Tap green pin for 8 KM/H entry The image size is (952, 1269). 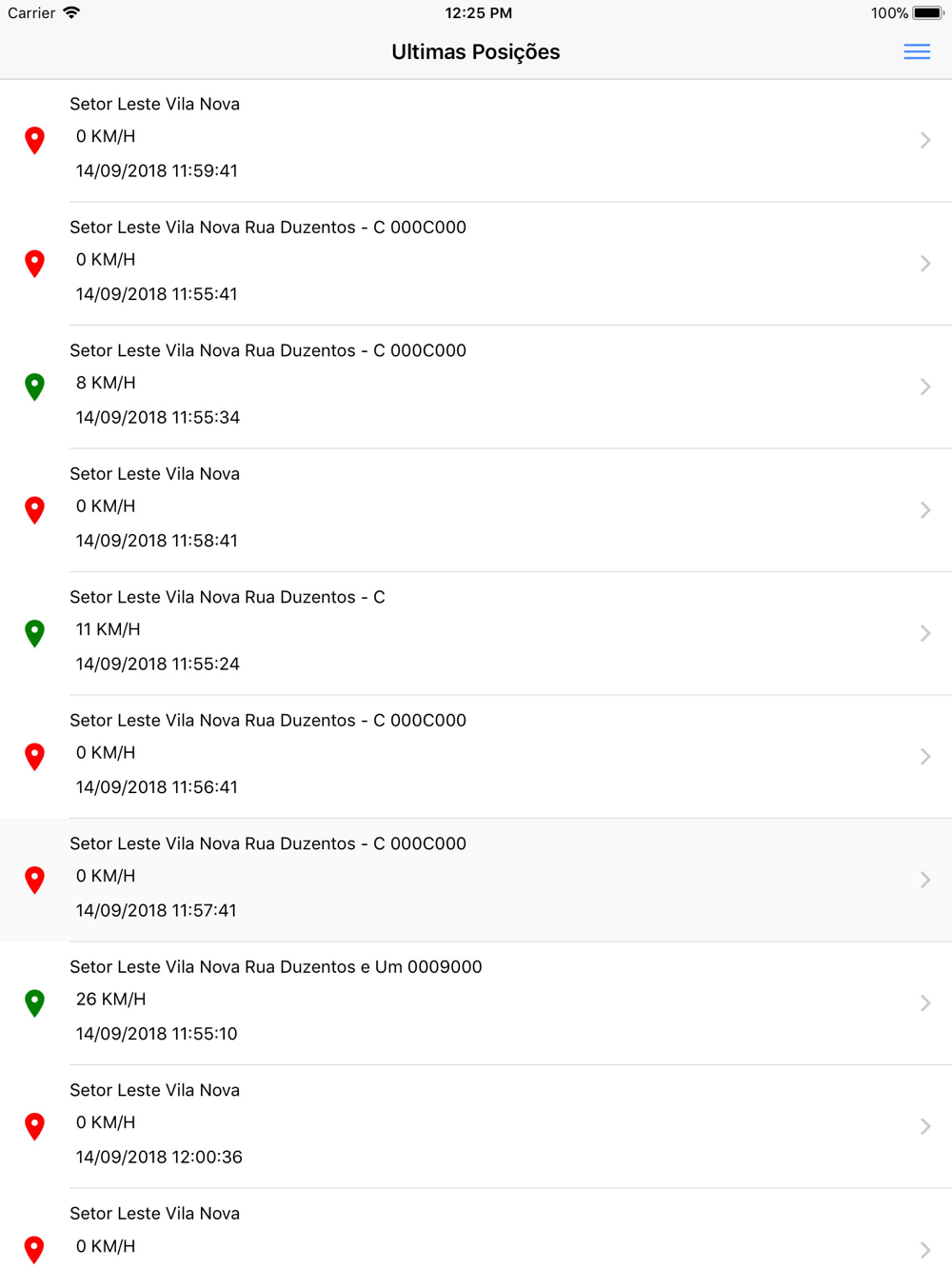pyautogui.click(x=34, y=387)
